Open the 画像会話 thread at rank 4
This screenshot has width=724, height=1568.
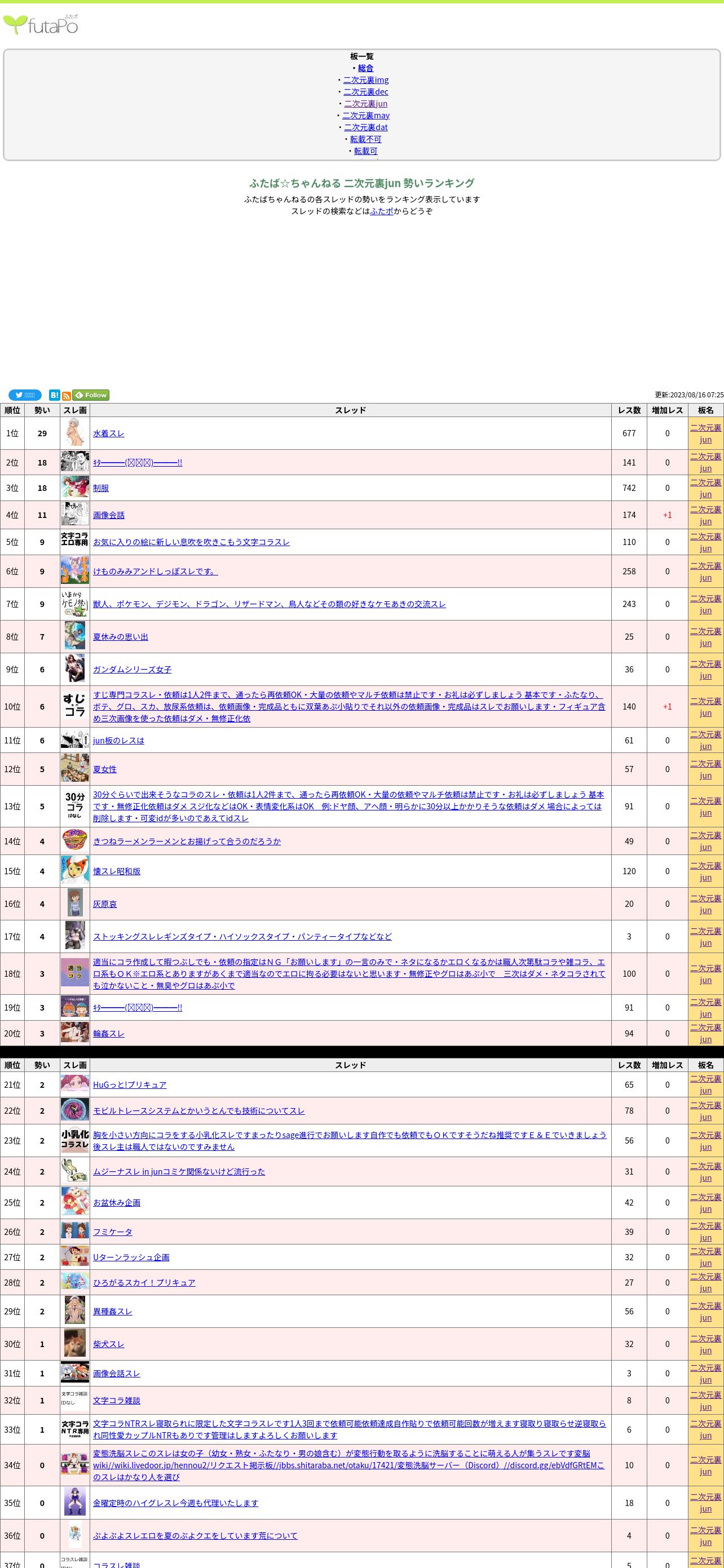click(x=108, y=515)
